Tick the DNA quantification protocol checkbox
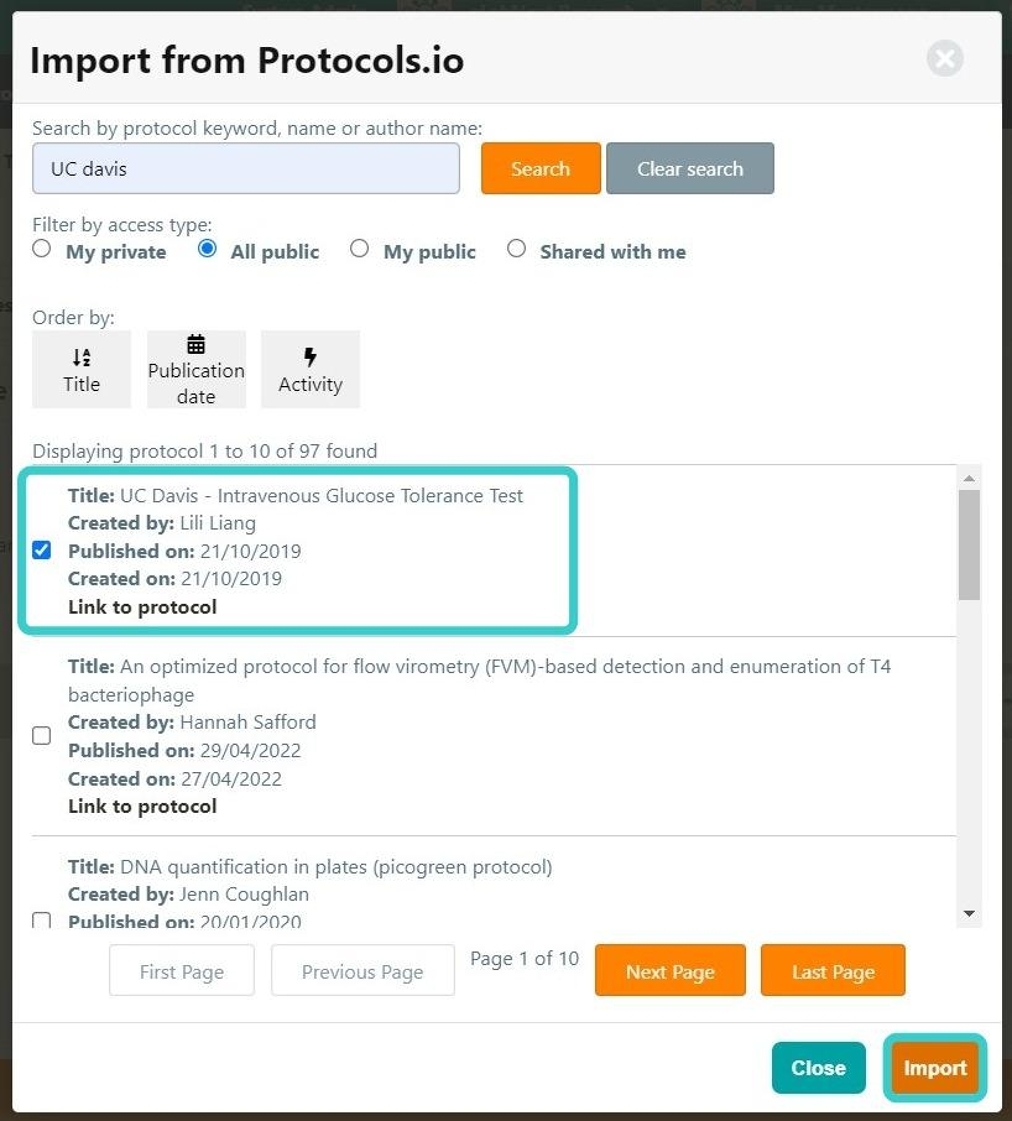 point(42,919)
